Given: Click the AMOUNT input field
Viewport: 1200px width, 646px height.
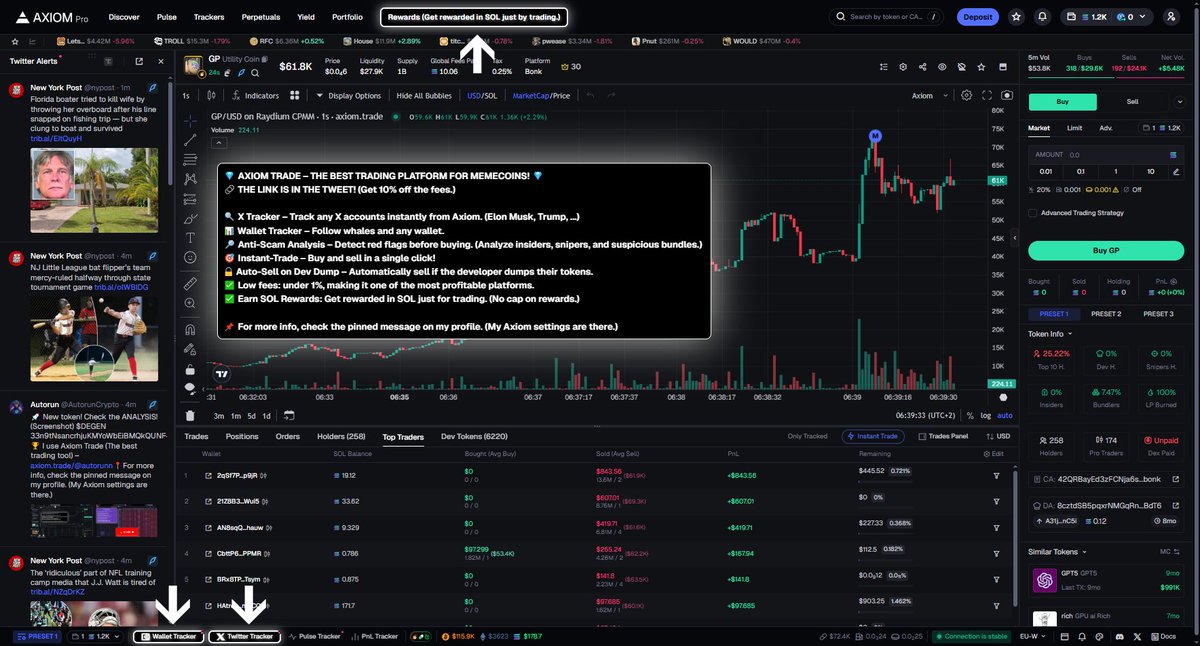Looking at the screenshot, I should coord(1106,155).
